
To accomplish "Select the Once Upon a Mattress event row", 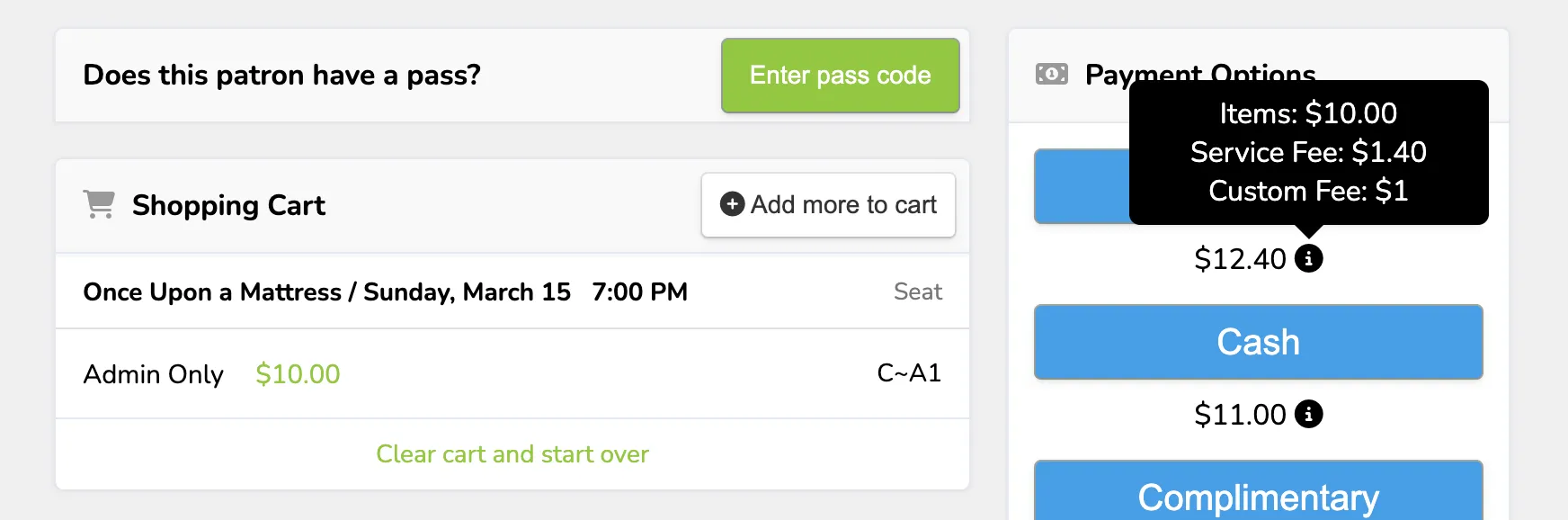I will tap(512, 291).
